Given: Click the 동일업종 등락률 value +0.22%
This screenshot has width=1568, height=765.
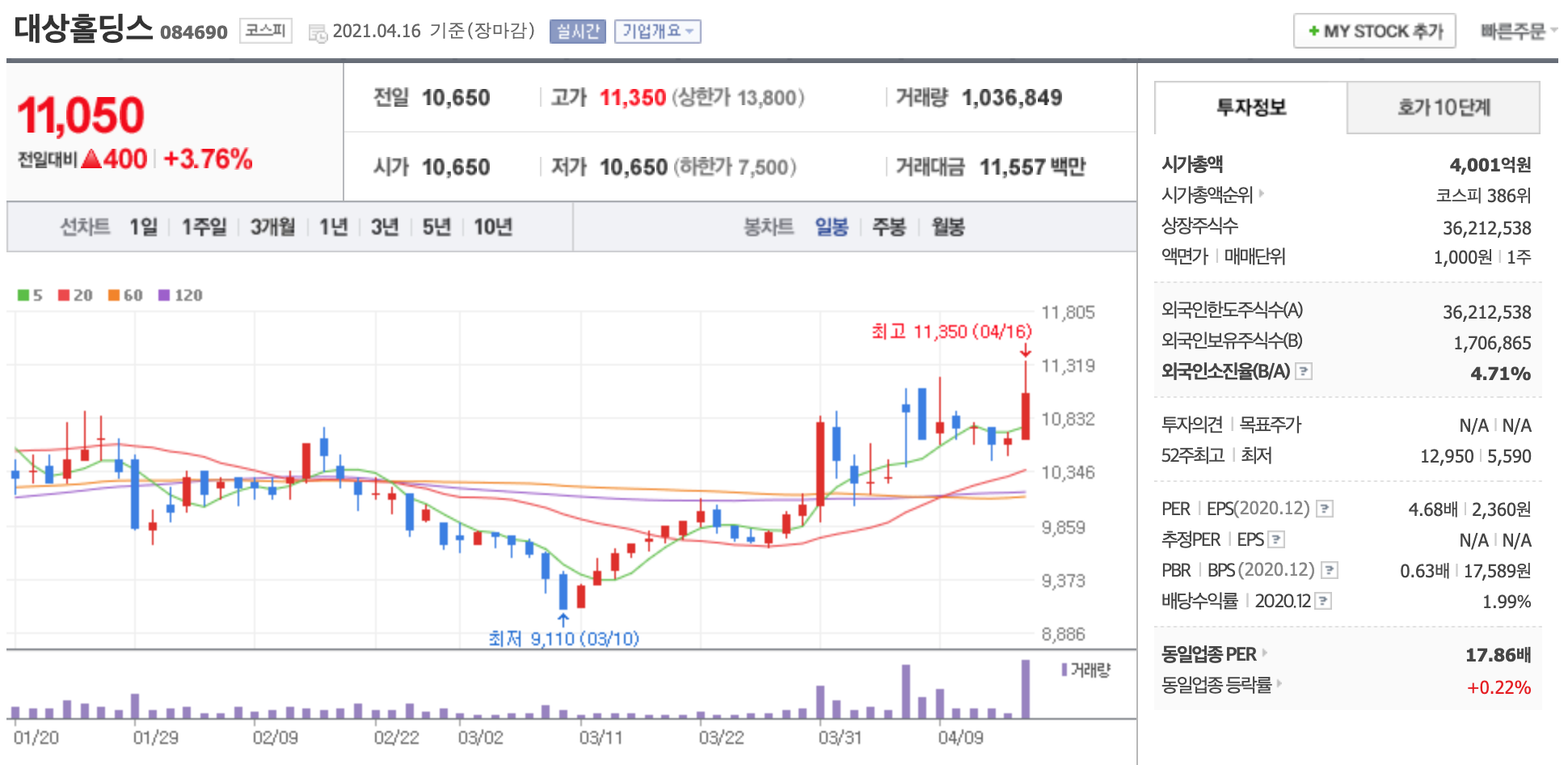Looking at the screenshot, I should pos(1499,687).
